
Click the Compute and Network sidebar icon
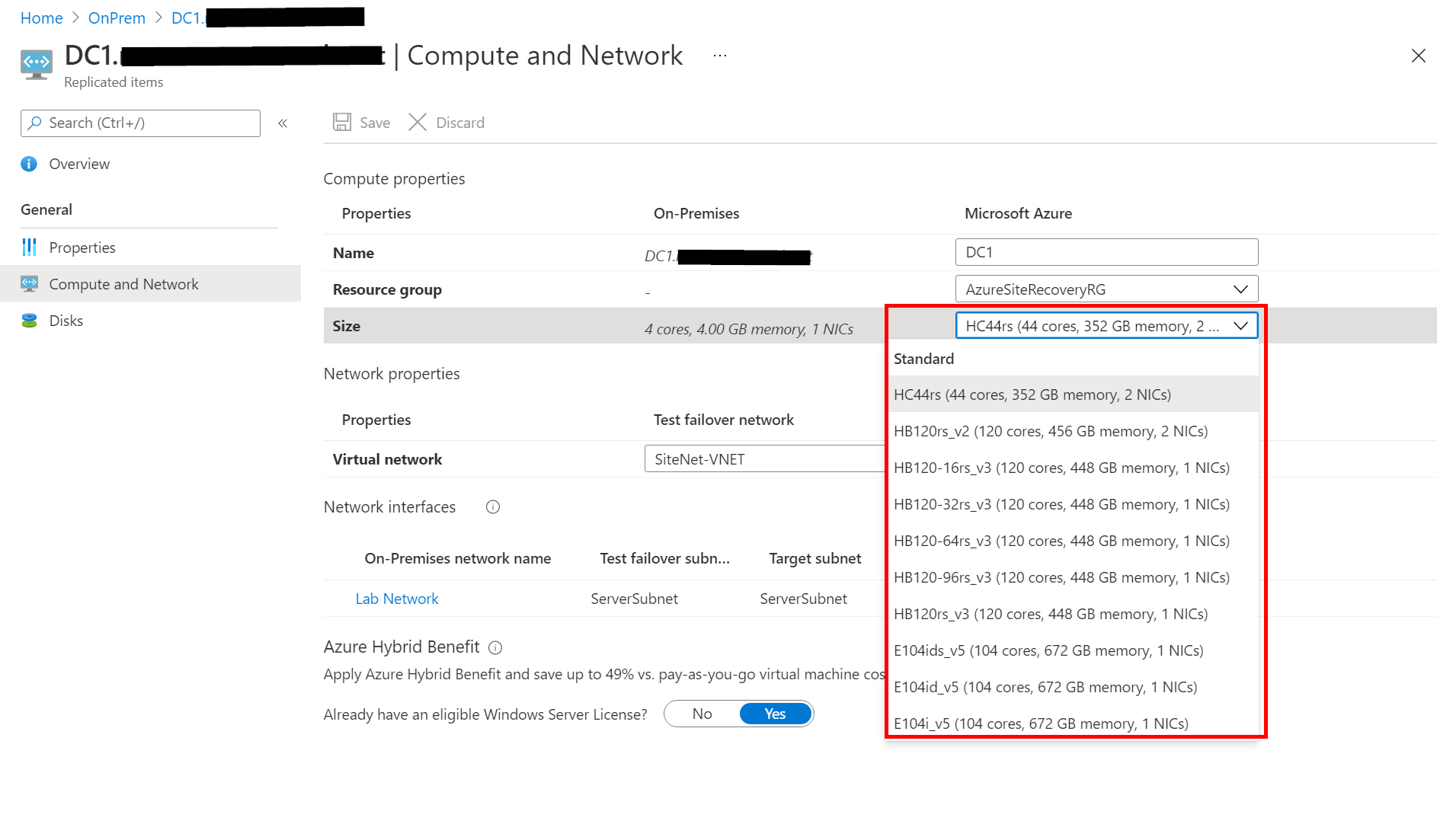coord(29,283)
